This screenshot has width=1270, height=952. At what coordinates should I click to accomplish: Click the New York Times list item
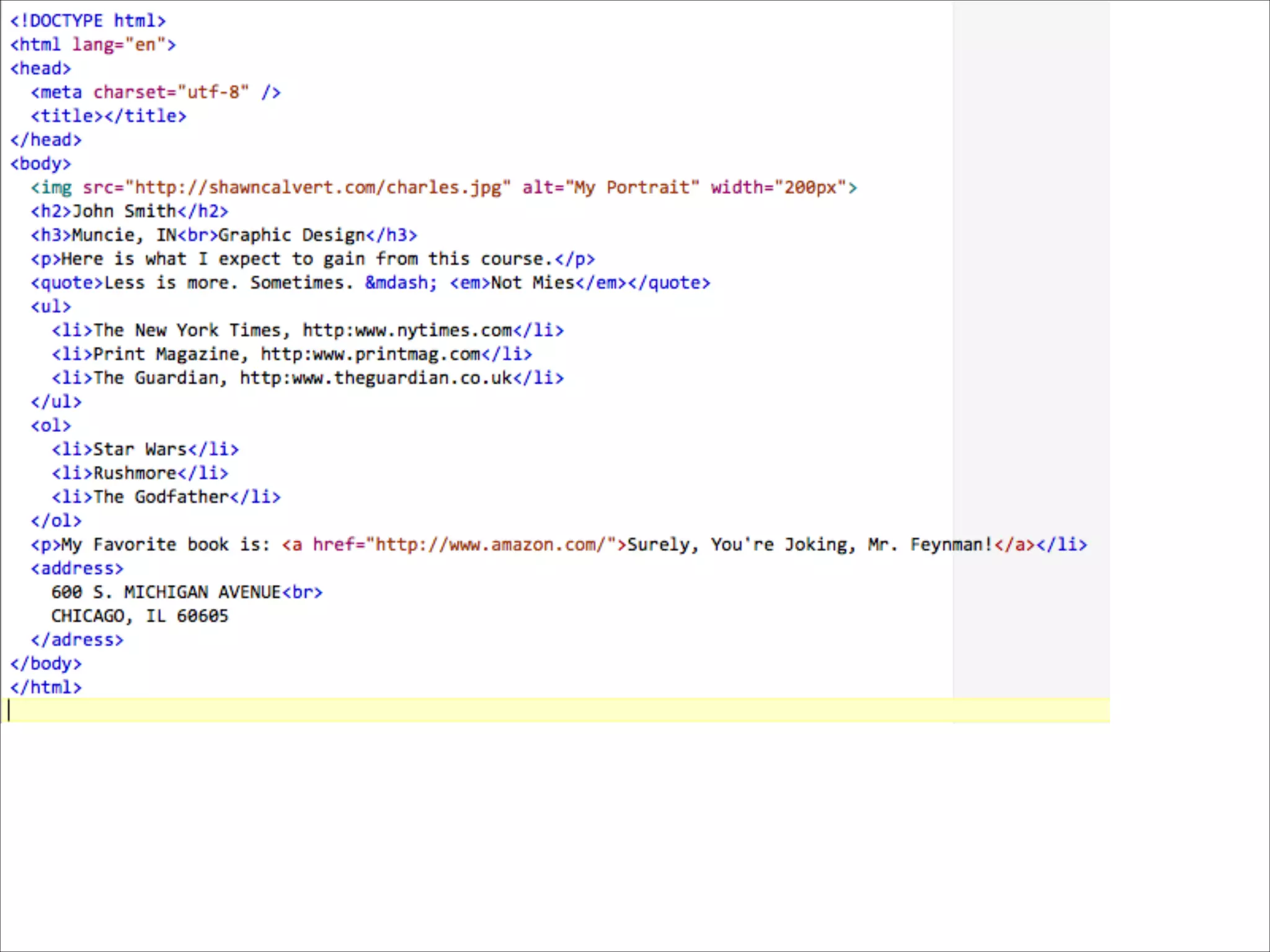click(x=308, y=330)
